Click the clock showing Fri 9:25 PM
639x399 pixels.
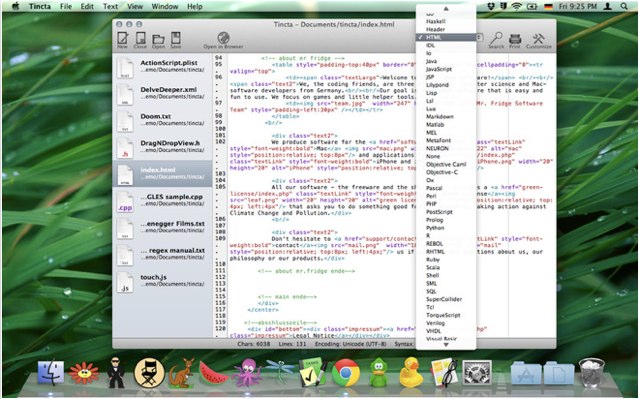[577, 6]
